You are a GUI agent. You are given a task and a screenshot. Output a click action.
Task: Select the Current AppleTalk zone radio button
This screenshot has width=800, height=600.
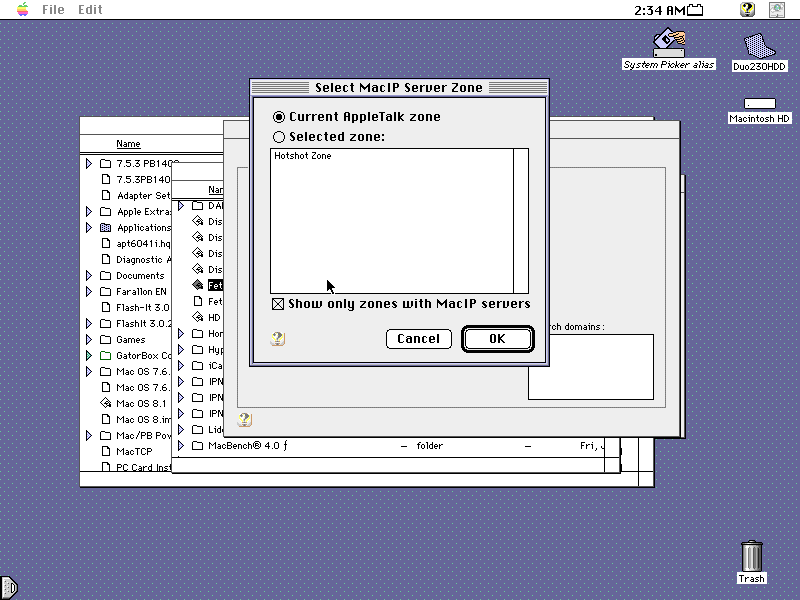click(x=279, y=117)
